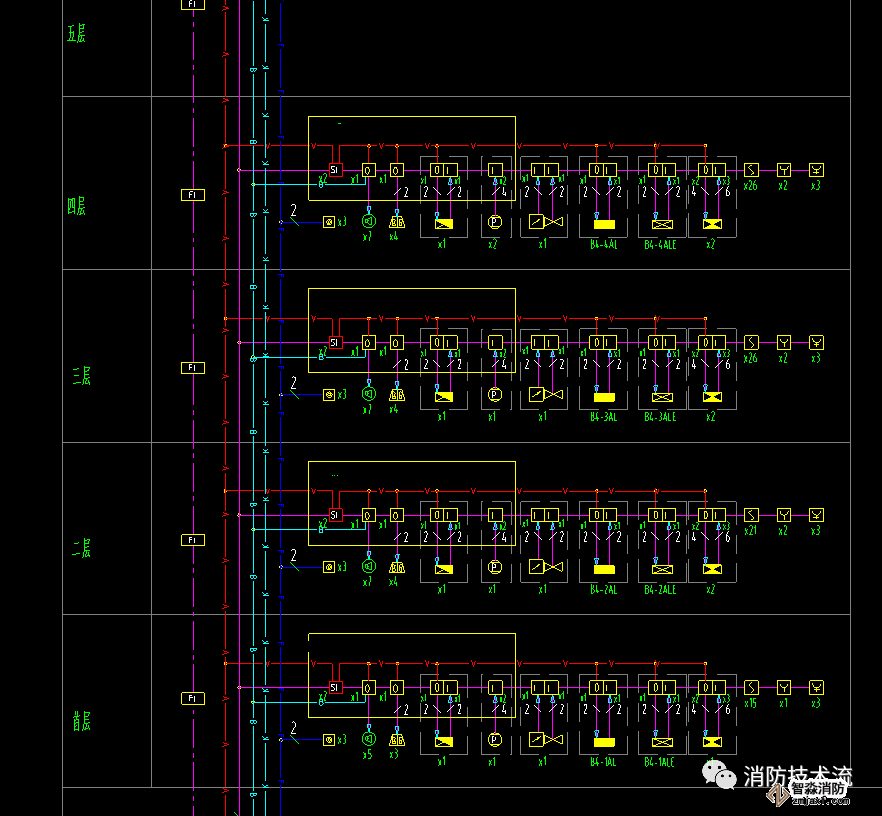Viewport: 882px width, 816px height.
Task: Select the manual call point Y symbol, first floor
Action: click(x=784, y=687)
